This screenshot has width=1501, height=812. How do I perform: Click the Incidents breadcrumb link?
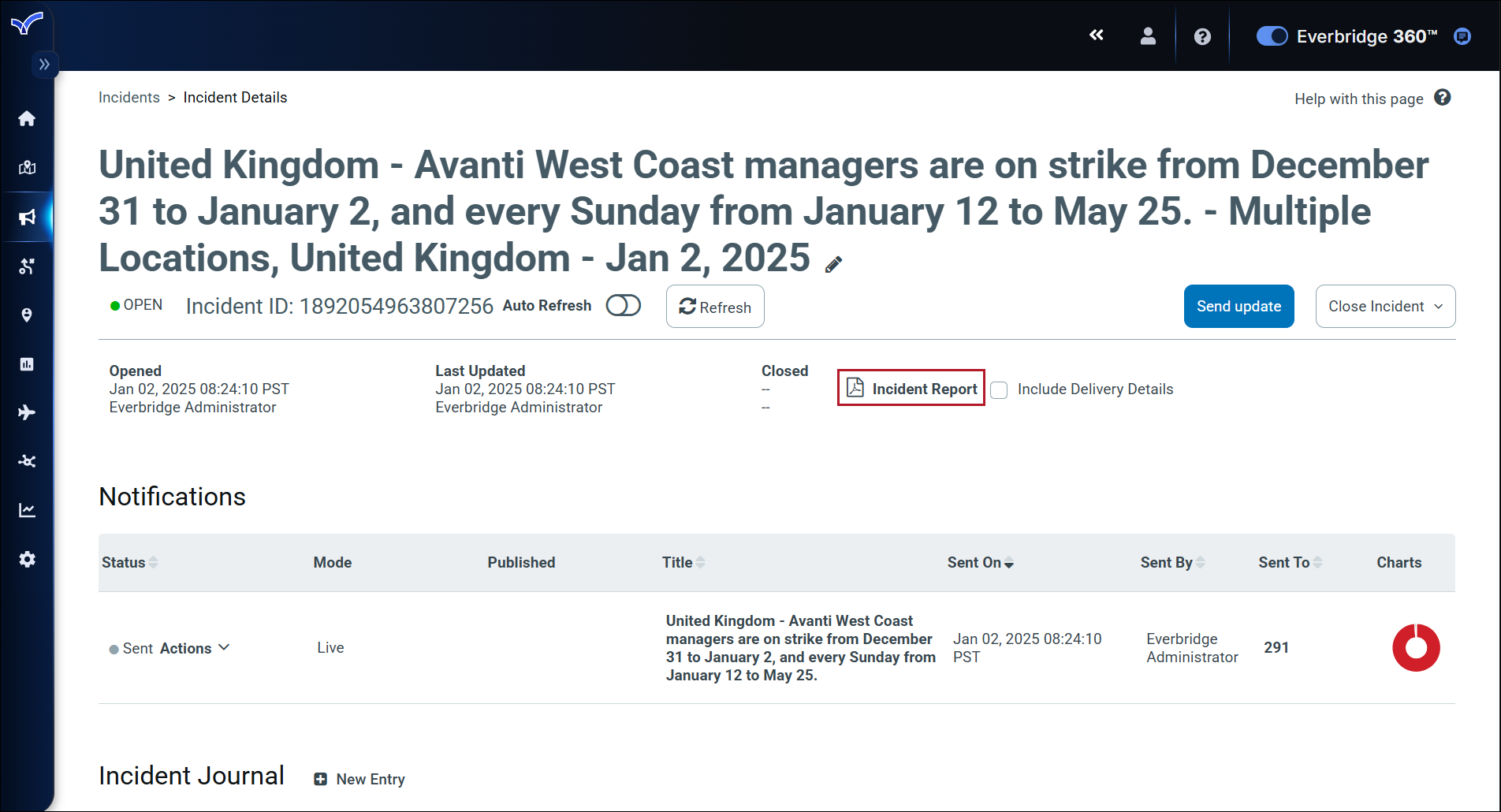(x=129, y=97)
